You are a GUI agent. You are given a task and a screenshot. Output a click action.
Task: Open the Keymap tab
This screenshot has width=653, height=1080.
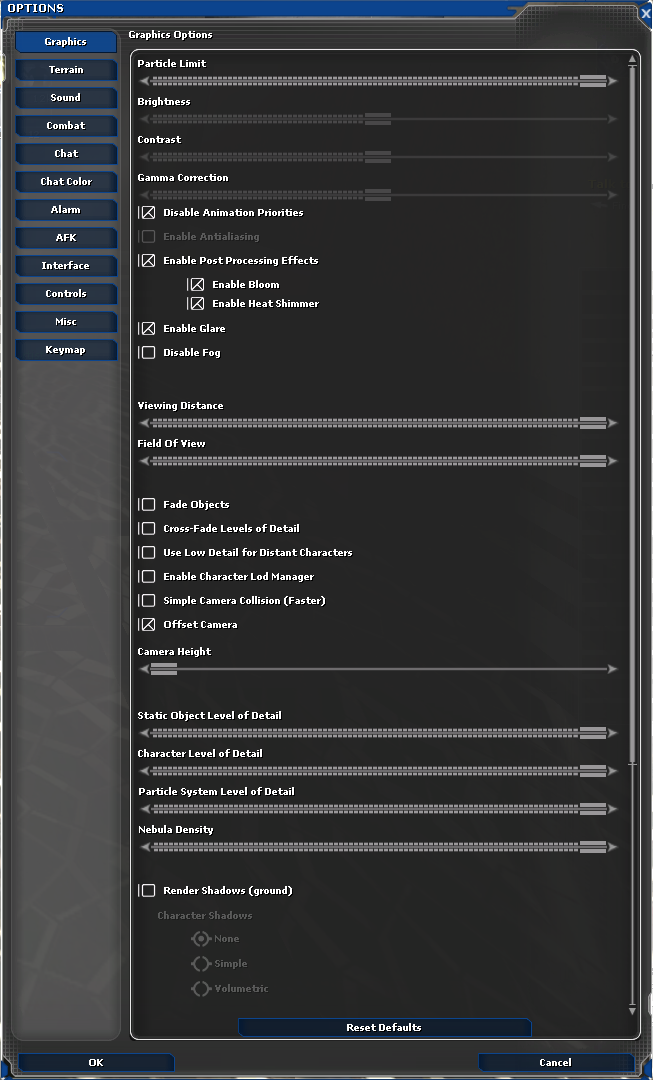[x=65, y=350]
